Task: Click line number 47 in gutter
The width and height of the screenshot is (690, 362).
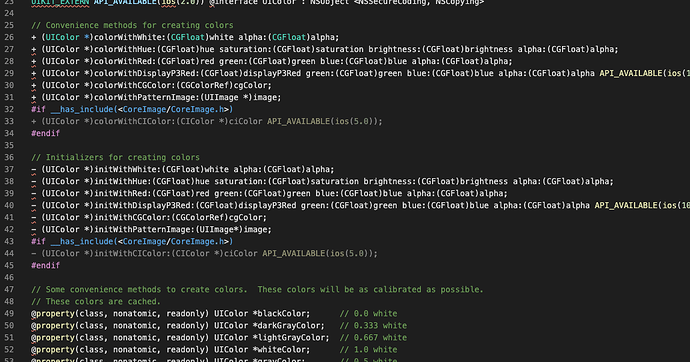Action: click(9, 289)
